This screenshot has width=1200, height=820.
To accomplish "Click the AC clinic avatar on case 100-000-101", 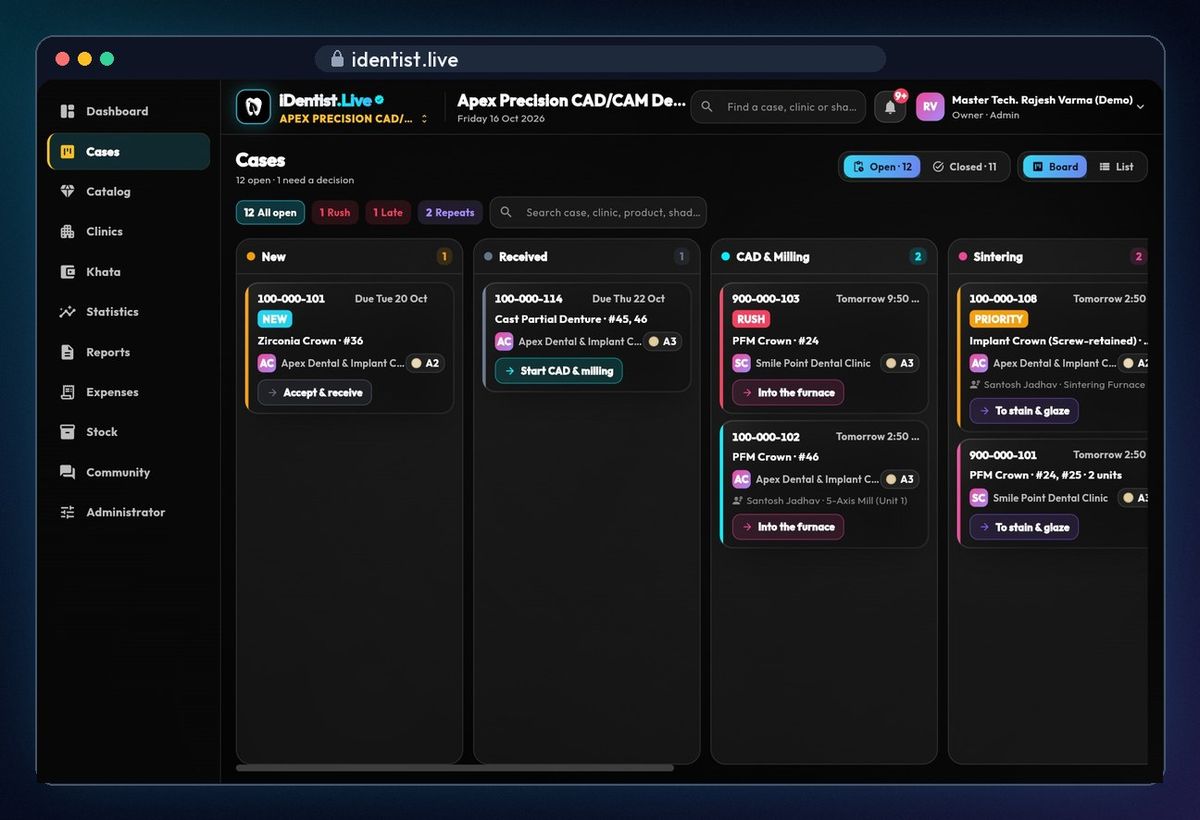I will 267,363.
